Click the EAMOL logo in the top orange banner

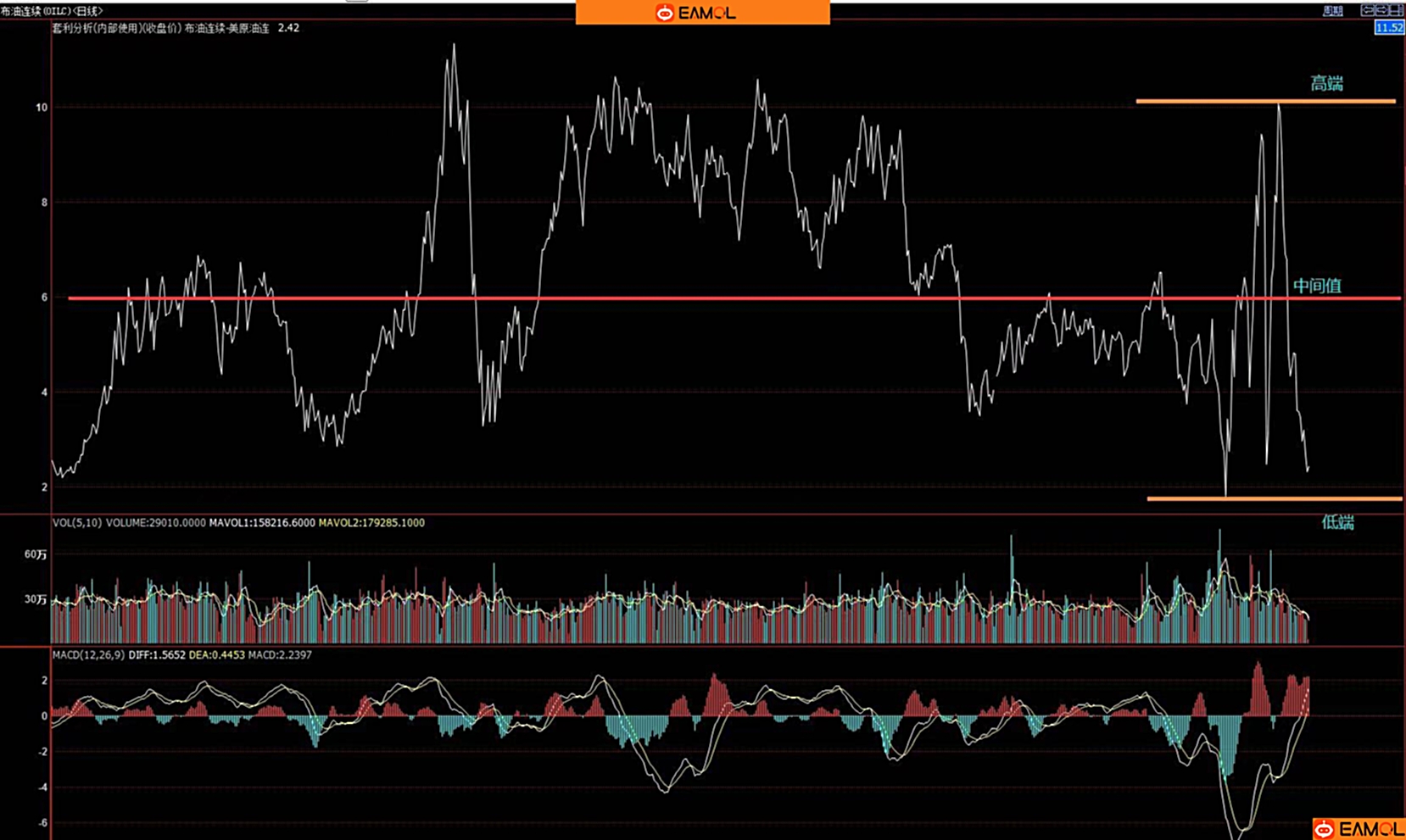[696, 13]
